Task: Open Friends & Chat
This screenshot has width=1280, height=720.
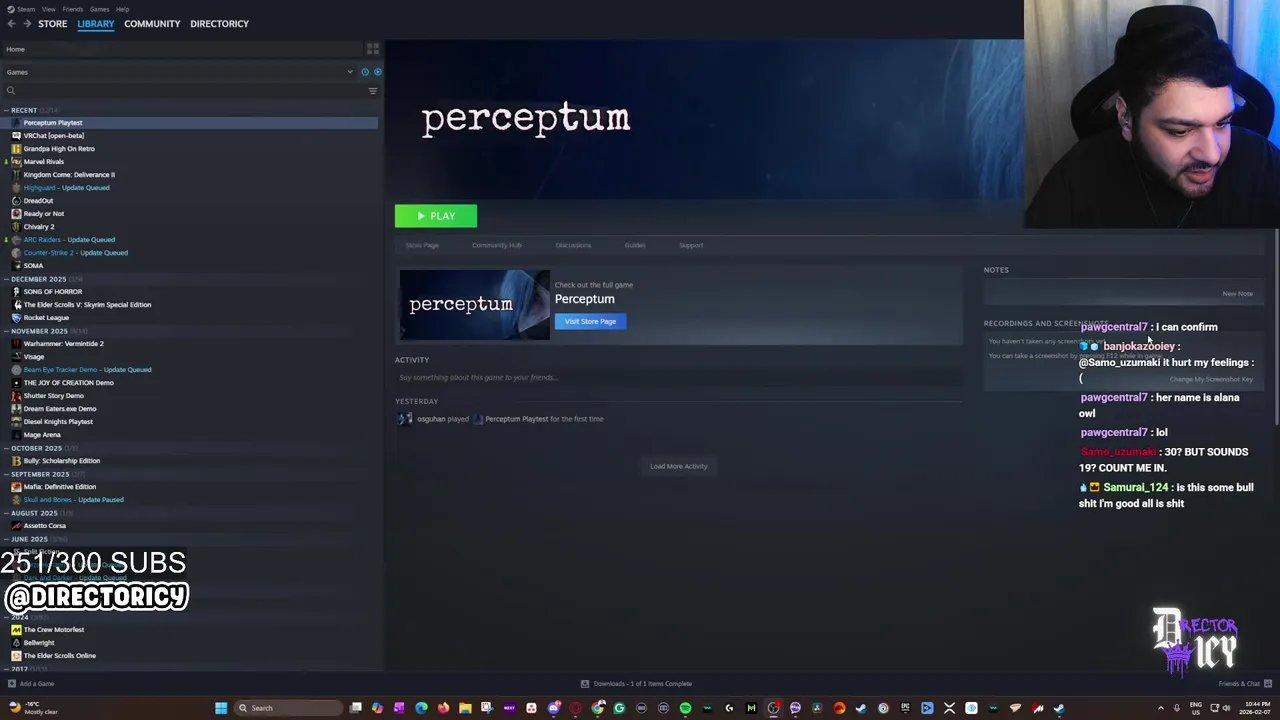Action: click(x=1244, y=684)
